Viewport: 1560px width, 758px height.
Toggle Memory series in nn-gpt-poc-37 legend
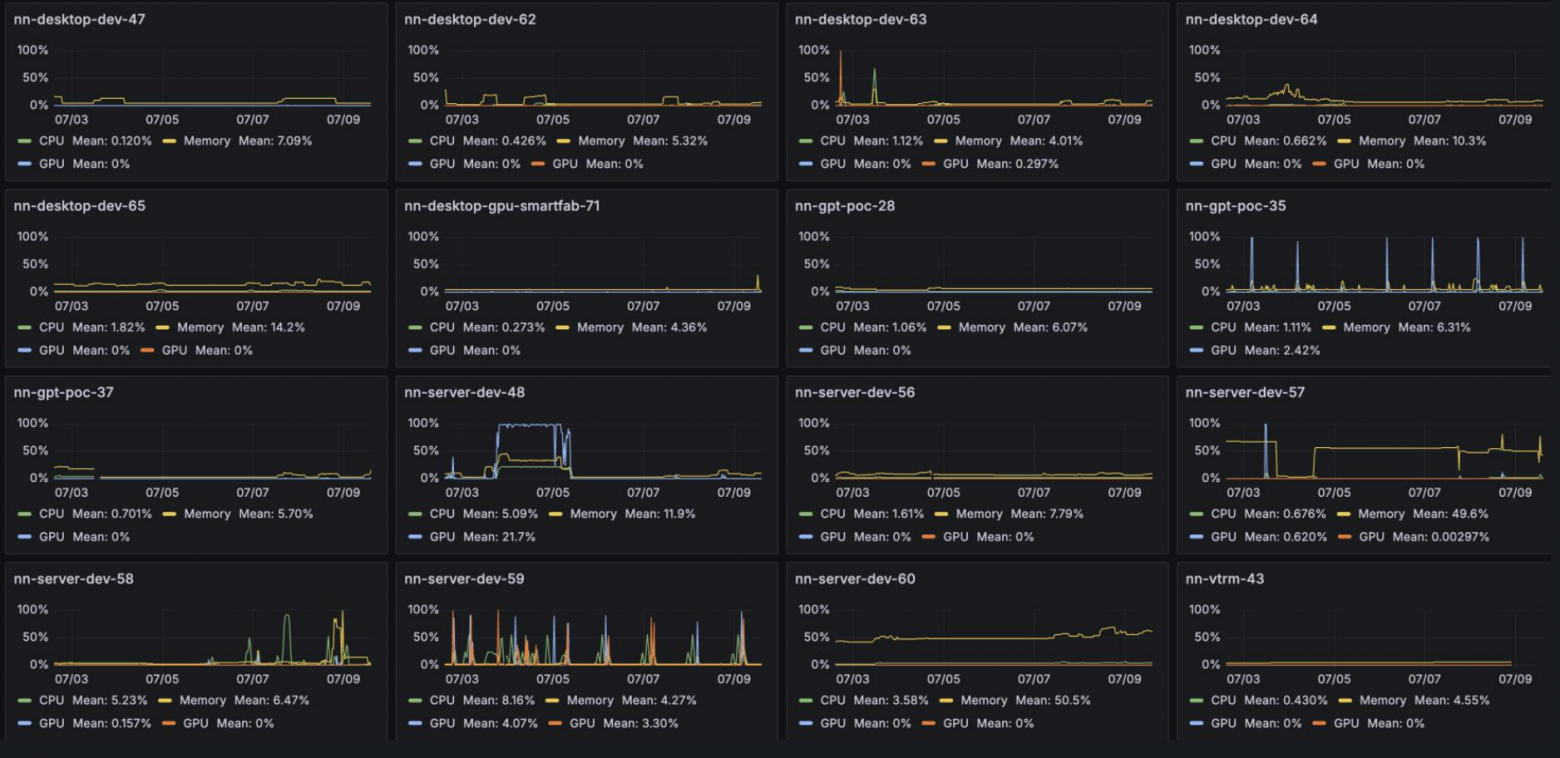(207, 514)
